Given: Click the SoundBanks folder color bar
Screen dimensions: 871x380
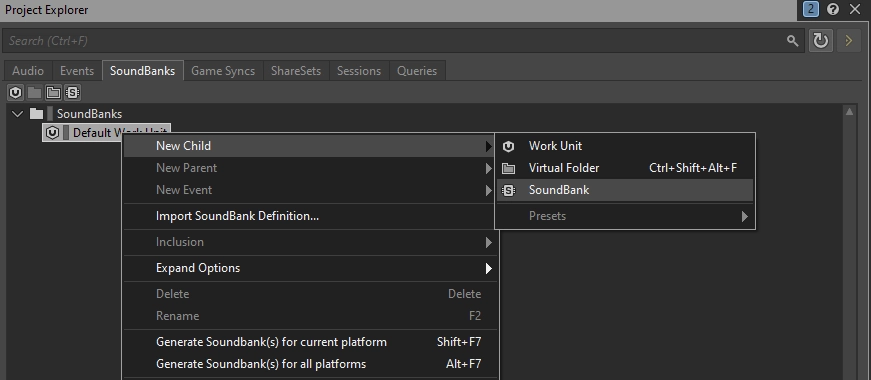Looking at the screenshot, I should tap(50, 114).
